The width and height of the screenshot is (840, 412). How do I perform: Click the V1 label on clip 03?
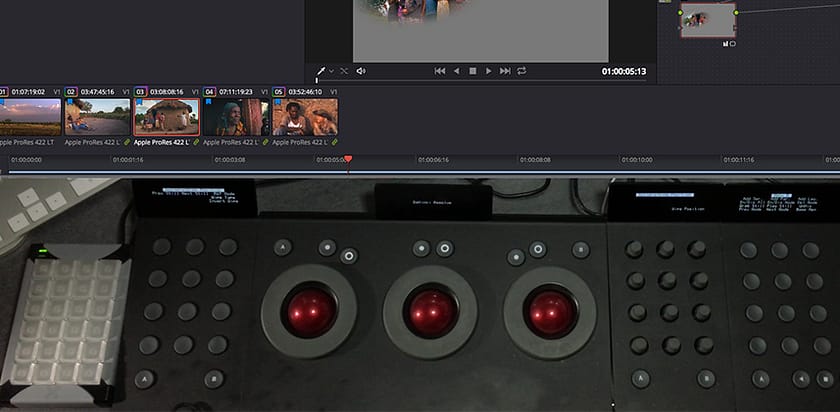click(195, 92)
